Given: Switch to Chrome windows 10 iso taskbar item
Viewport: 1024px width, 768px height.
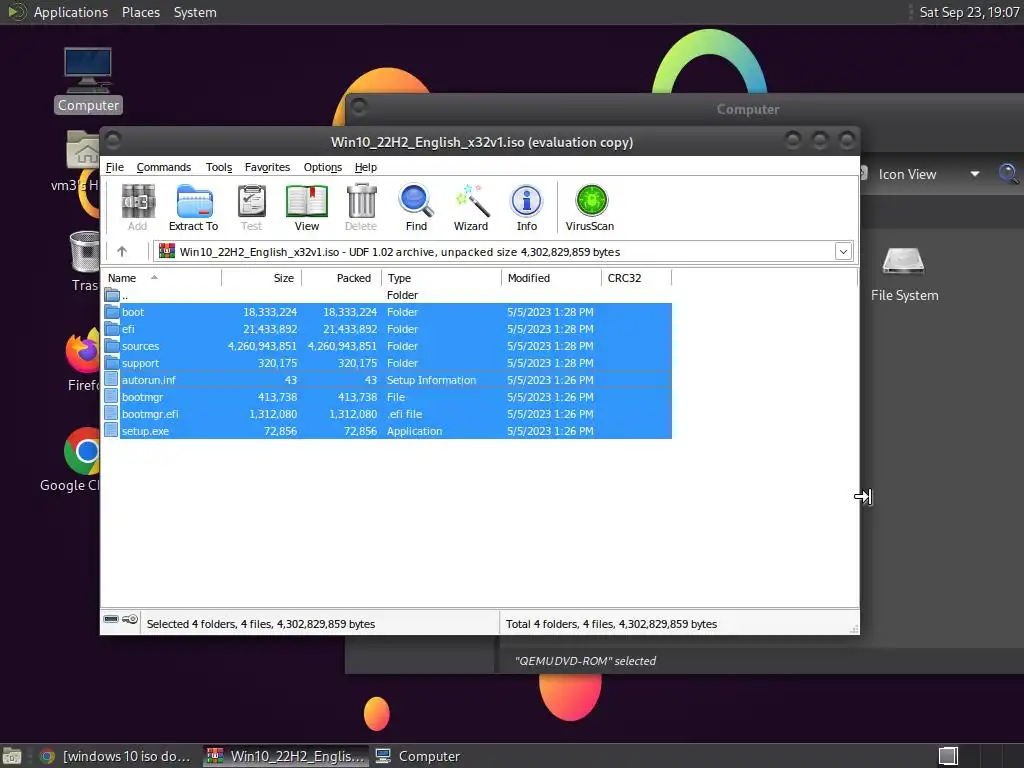Looking at the screenshot, I should tap(116, 756).
